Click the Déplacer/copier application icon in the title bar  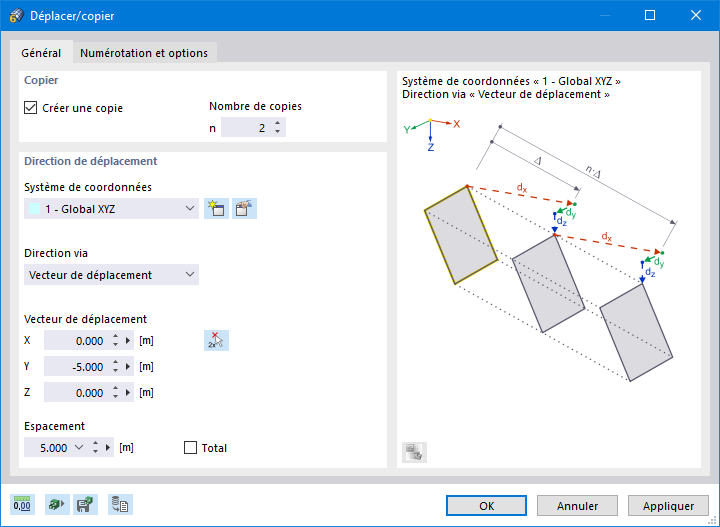[x=17, y=16]
